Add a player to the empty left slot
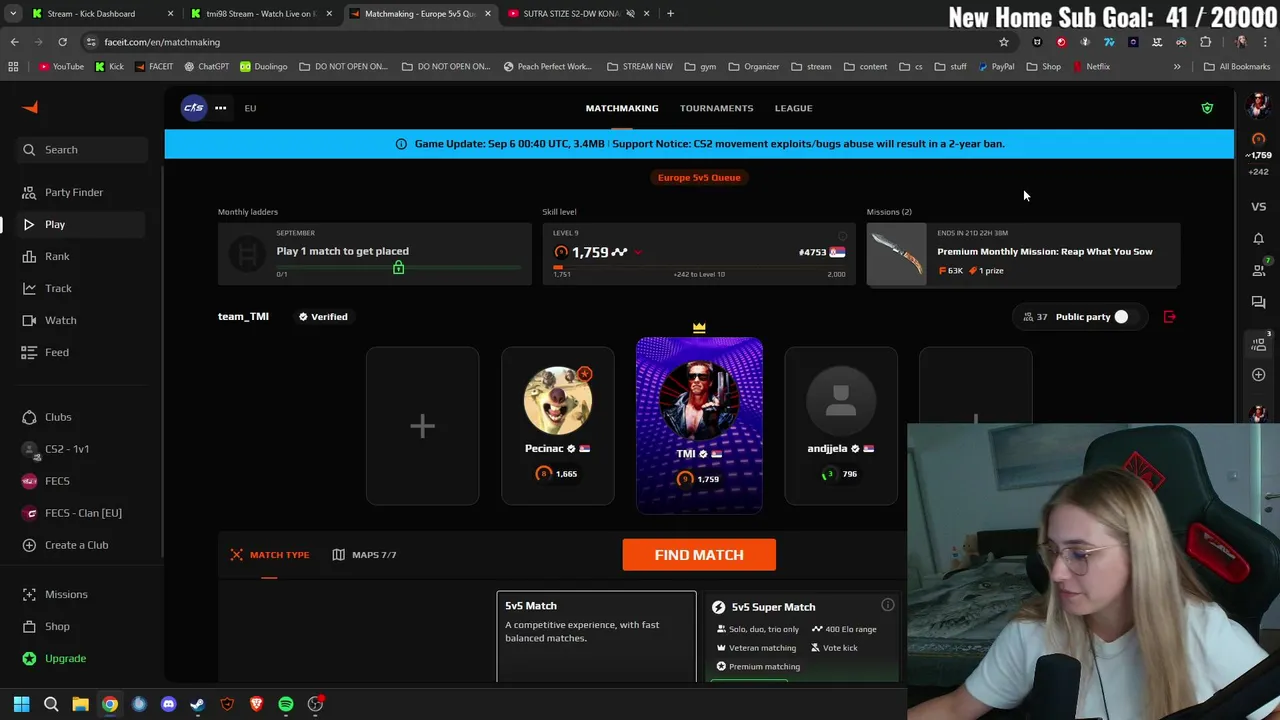Viewport: 1280px width, 720px height. tap(422, 426)
